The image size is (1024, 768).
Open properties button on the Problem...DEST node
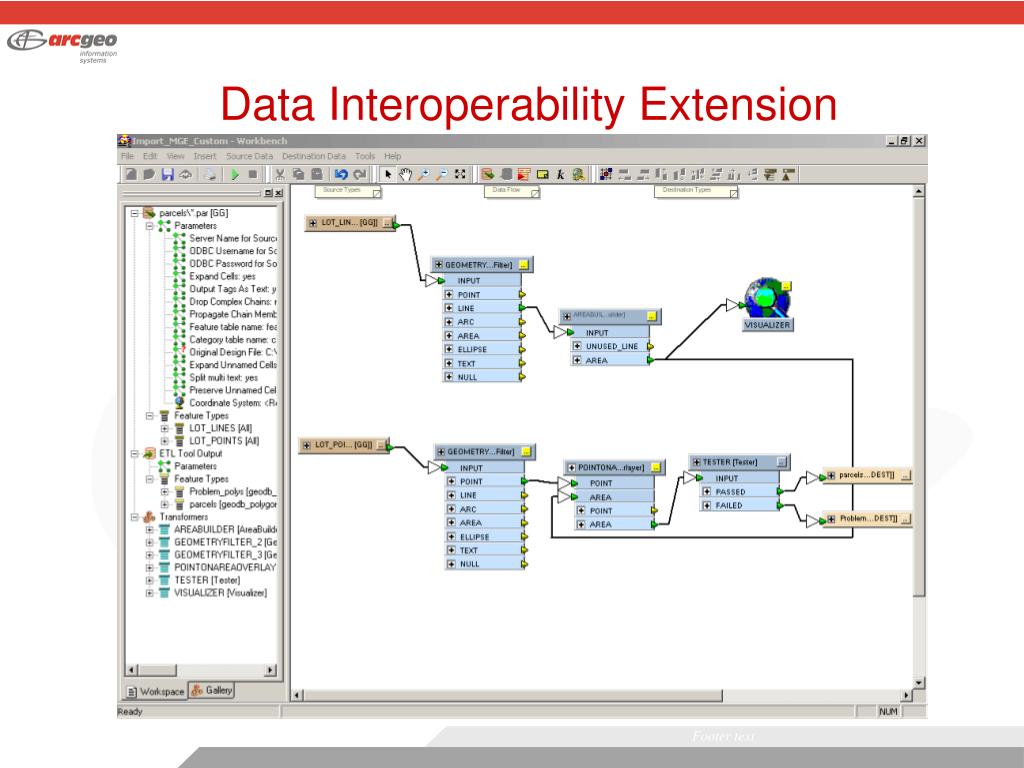905,519
